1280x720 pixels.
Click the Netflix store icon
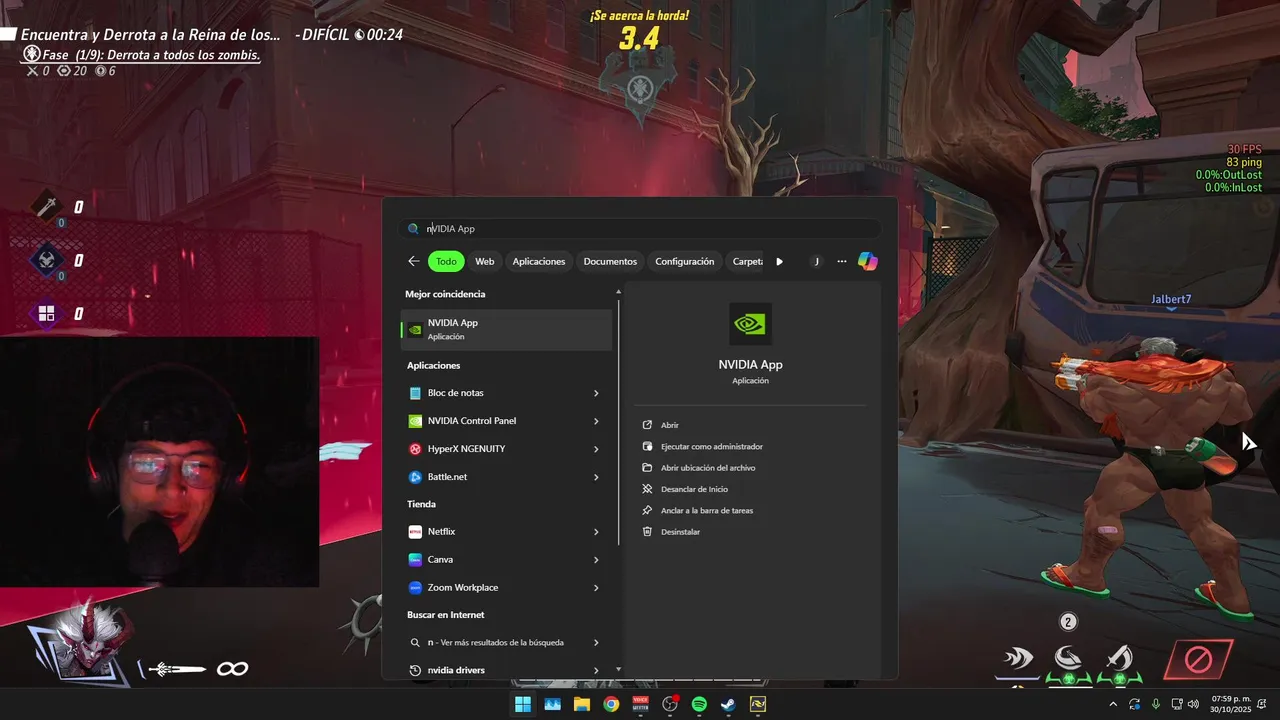[x=416, y=532]
